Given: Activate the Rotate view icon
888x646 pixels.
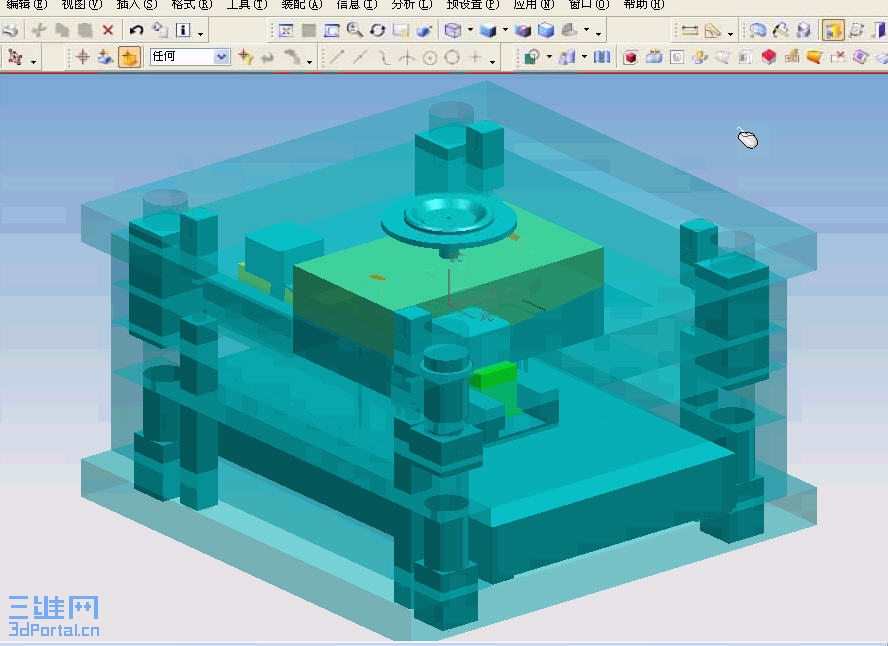Looking at the screenshot, I should 378,30.
